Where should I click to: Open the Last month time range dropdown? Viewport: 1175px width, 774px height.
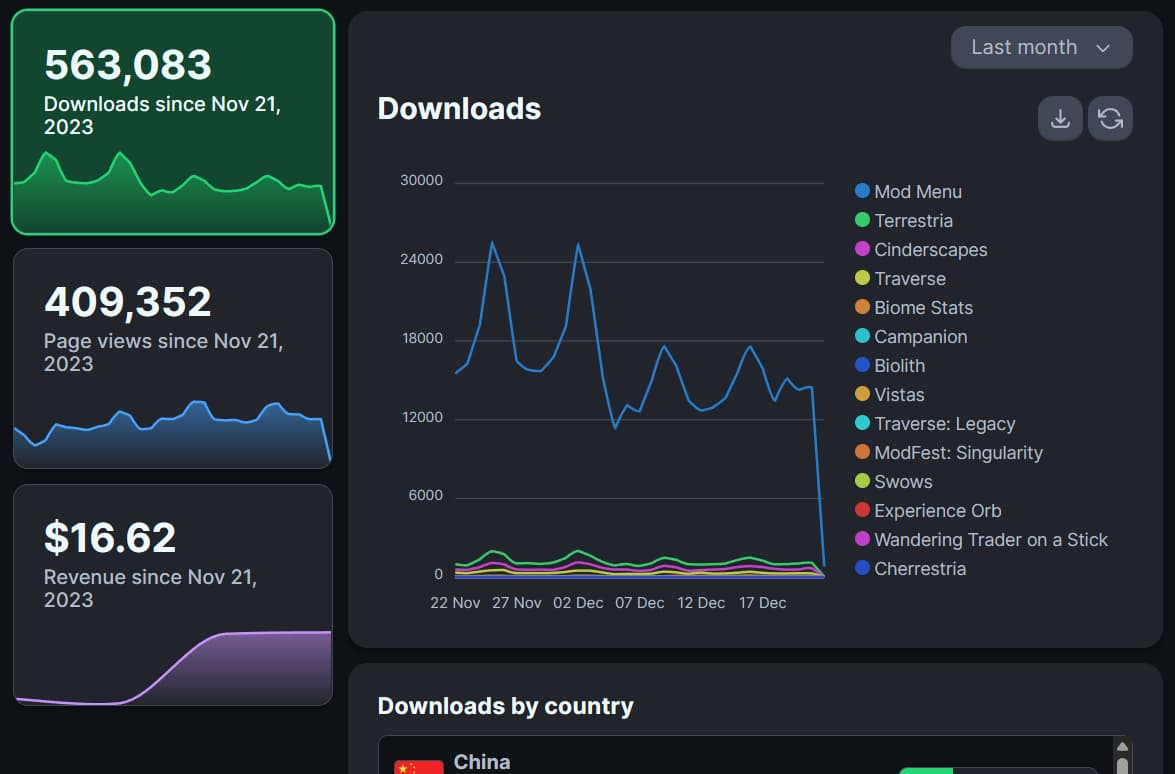pos(1040,47)
